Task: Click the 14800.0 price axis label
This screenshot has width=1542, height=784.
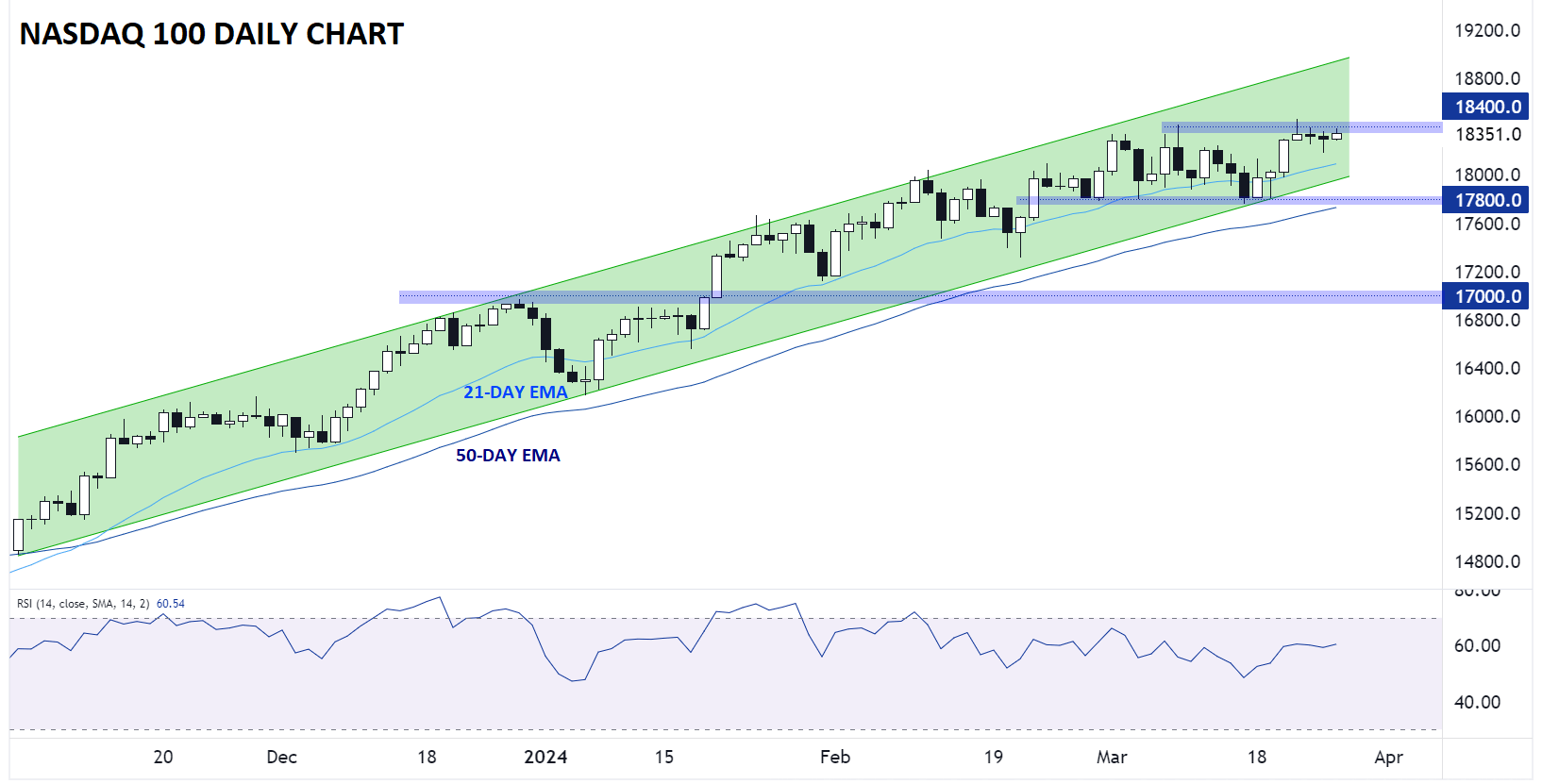Action: (1487, 562)
